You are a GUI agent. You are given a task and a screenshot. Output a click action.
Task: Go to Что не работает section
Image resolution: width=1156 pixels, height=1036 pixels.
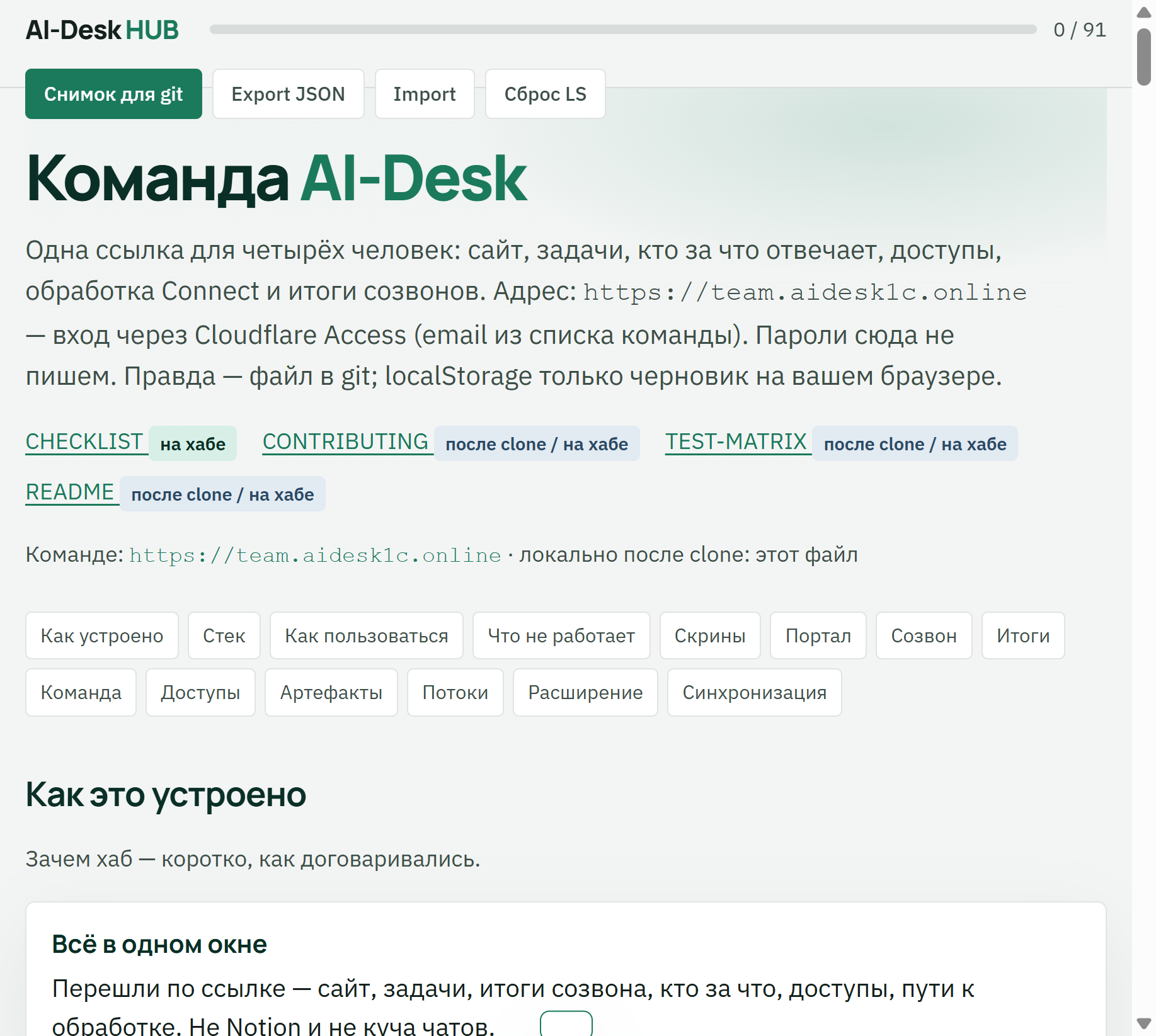tap(561, 636)
